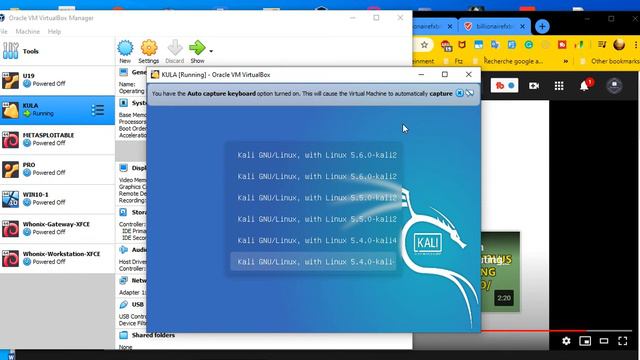Screen dimensions: 640x360
Task: Click the System section icon
Action: pos(123,102)
